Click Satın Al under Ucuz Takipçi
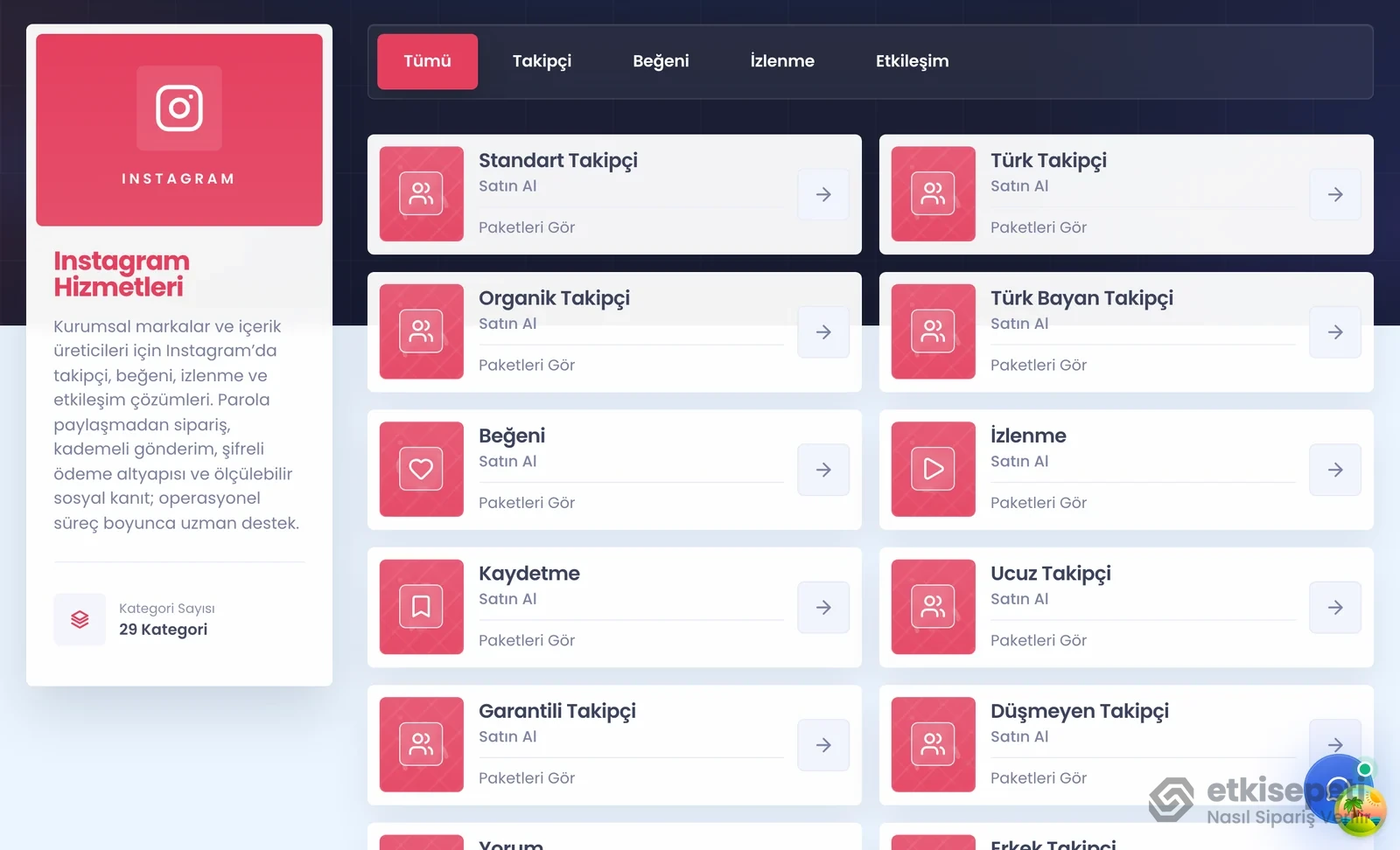This screenshot has width=1400, height=850. coord(1019,599)
